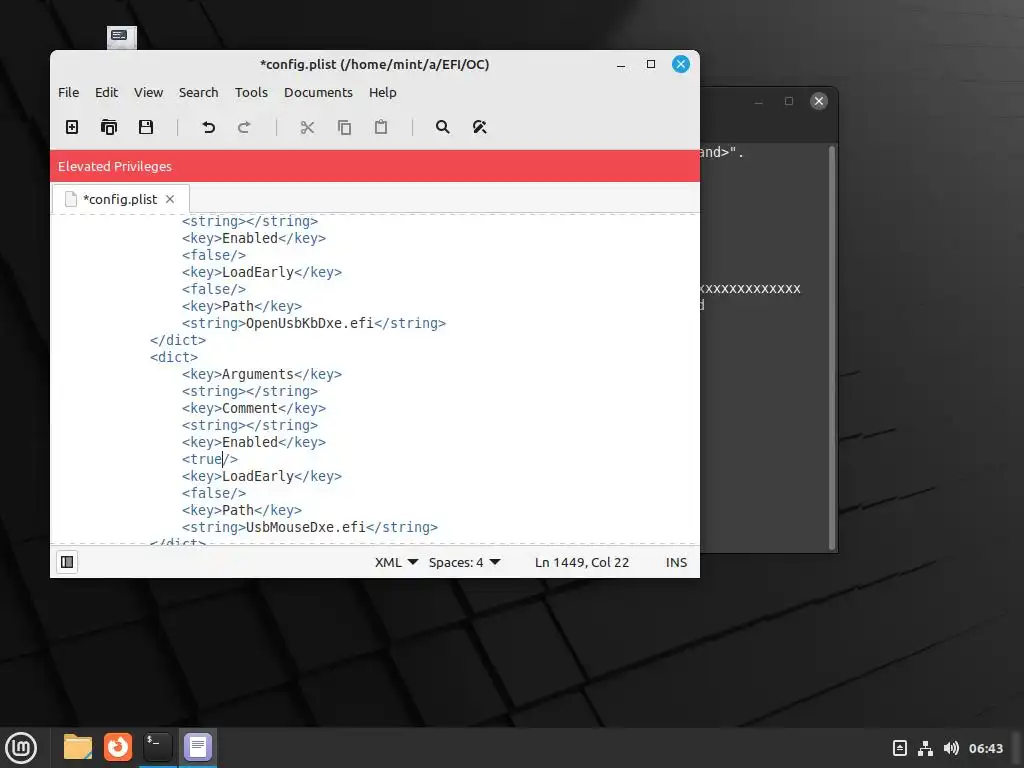Switch to the Terminal taskbar item

pos(157,747)
